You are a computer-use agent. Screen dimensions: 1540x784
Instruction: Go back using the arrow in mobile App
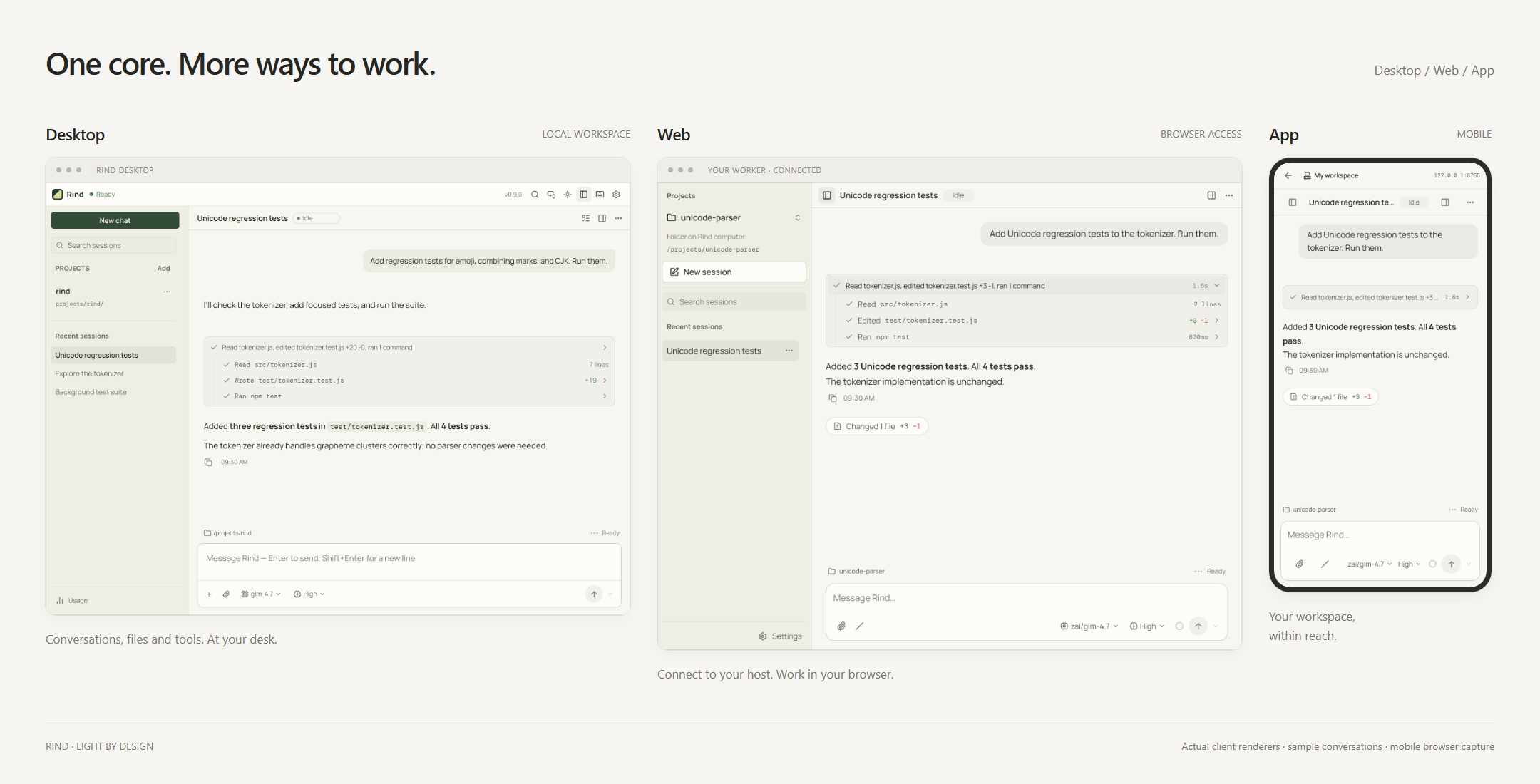coord(1288,176)
